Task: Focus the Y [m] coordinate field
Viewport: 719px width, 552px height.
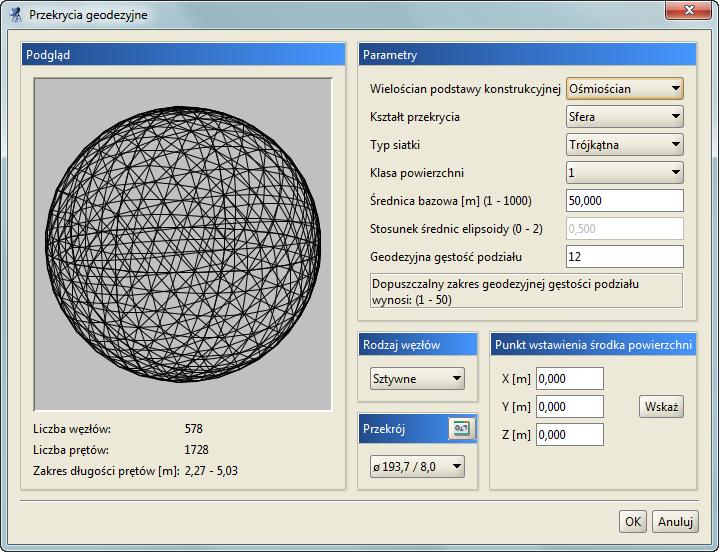Action: [x=570, y=407]
